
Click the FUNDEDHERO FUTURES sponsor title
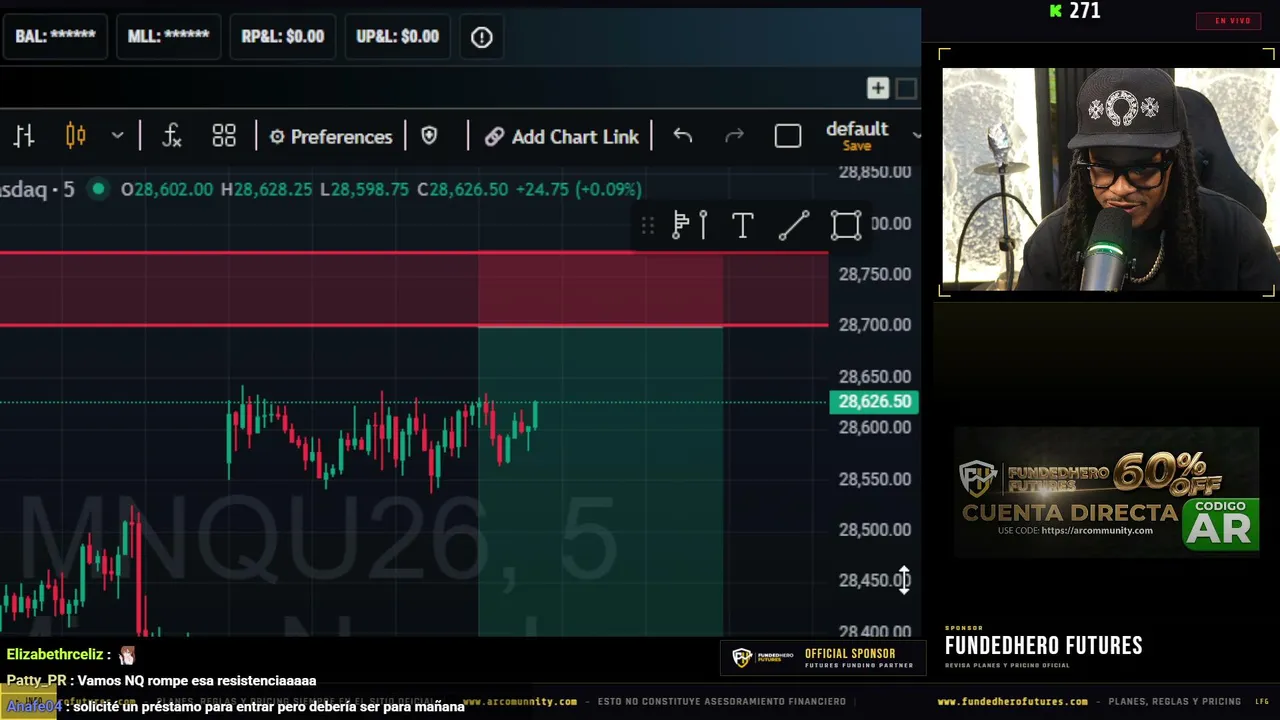coord(1043,646)
